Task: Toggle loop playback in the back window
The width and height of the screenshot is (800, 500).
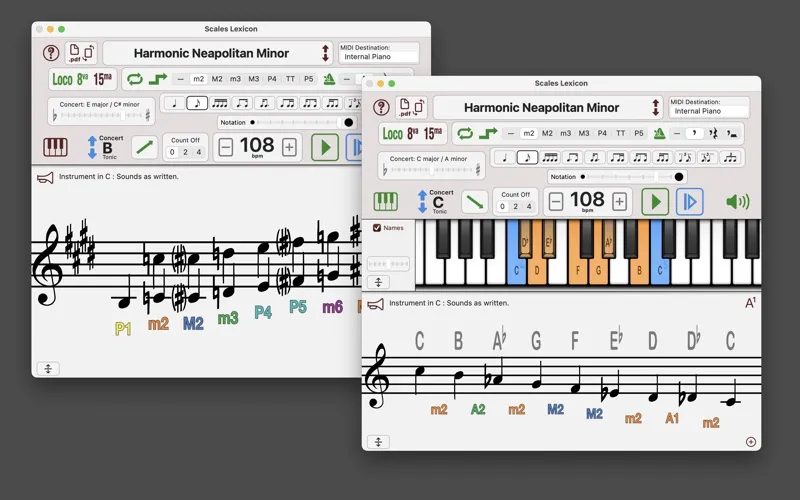Action: 135,79
